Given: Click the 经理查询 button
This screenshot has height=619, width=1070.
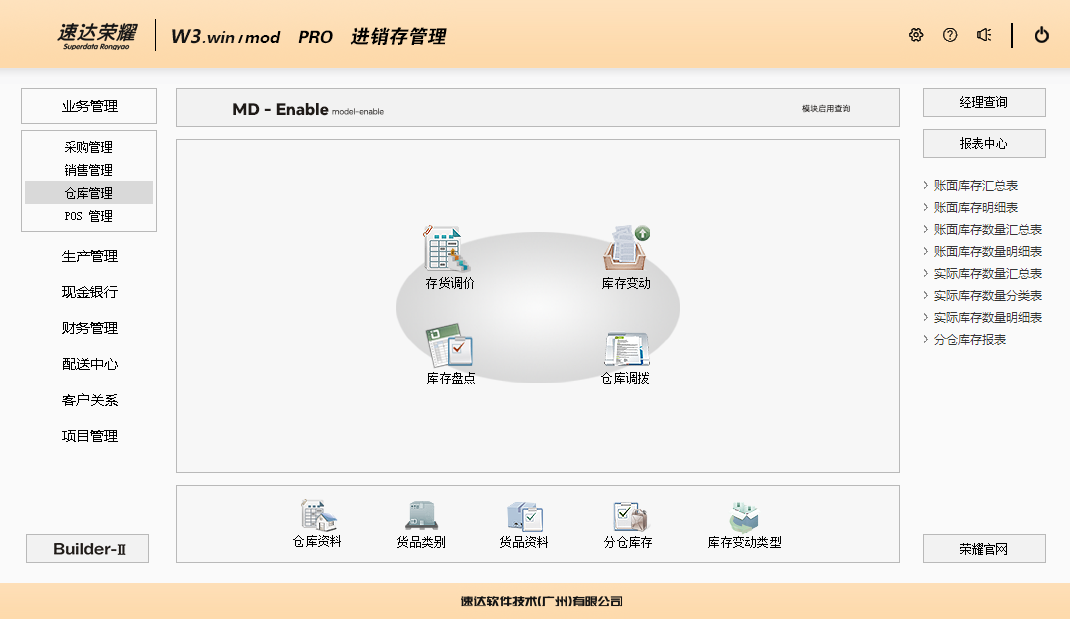Looking at the screenshot, I should click(984, 102).
